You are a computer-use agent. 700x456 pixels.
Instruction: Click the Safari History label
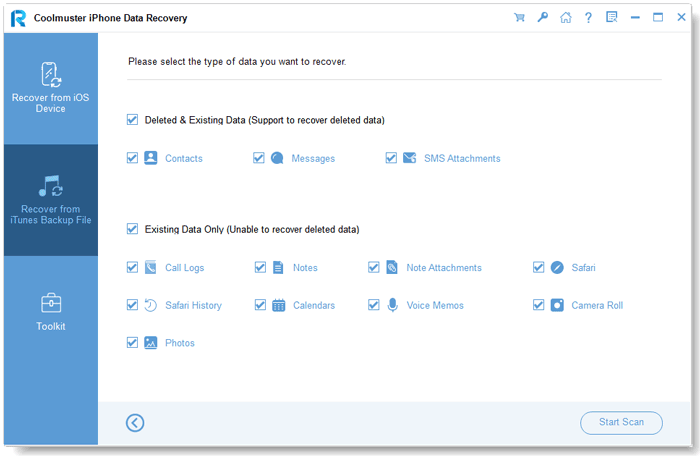(x=193, y=305)
